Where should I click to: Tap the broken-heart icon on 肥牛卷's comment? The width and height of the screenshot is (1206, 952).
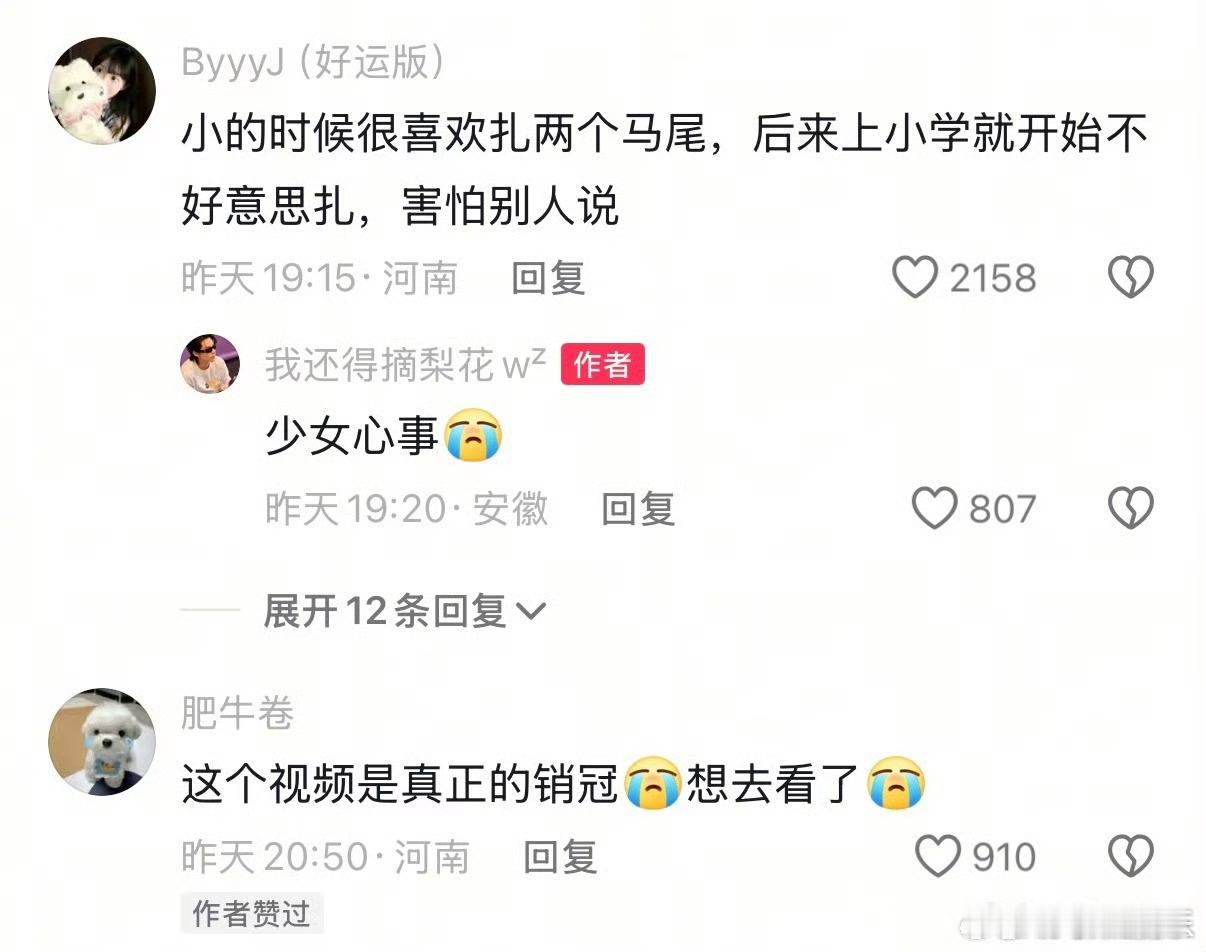(1131, 857)
